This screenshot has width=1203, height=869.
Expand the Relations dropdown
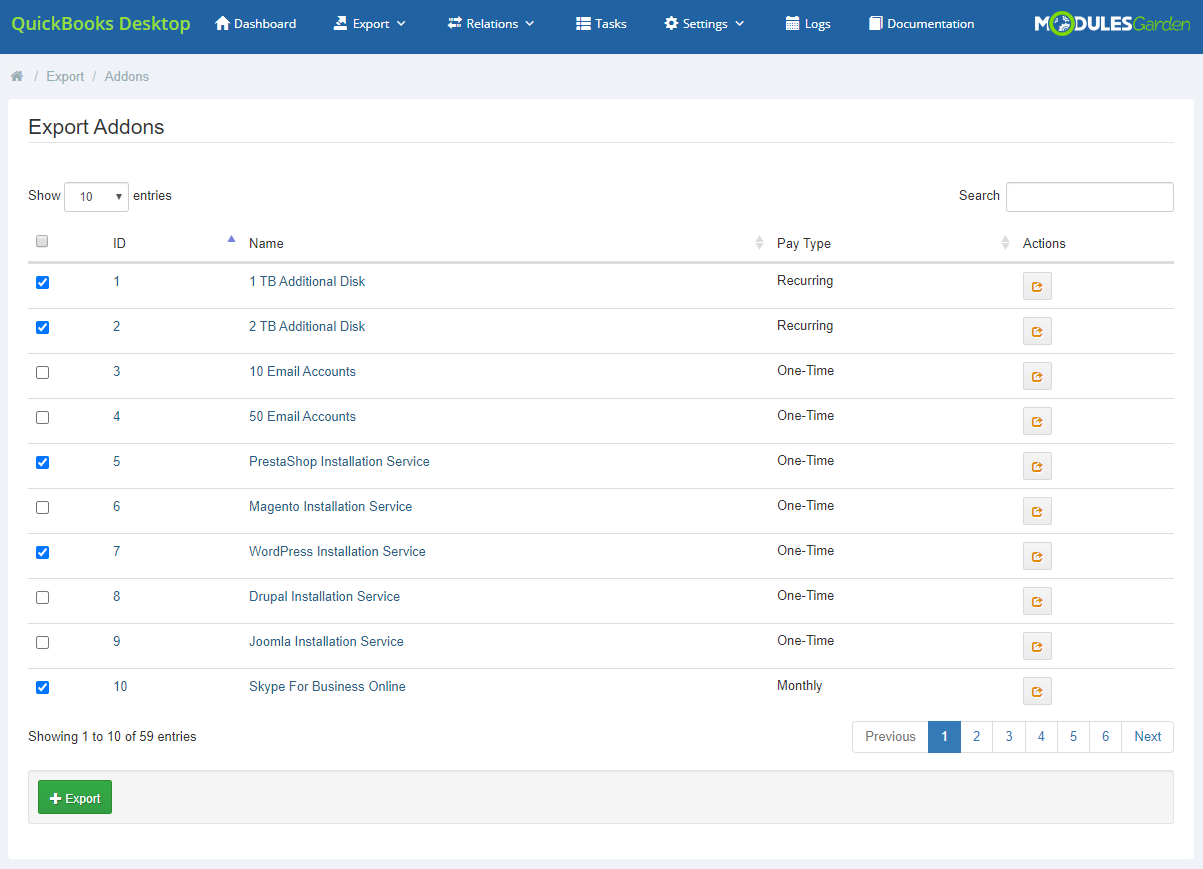point(490,23)
